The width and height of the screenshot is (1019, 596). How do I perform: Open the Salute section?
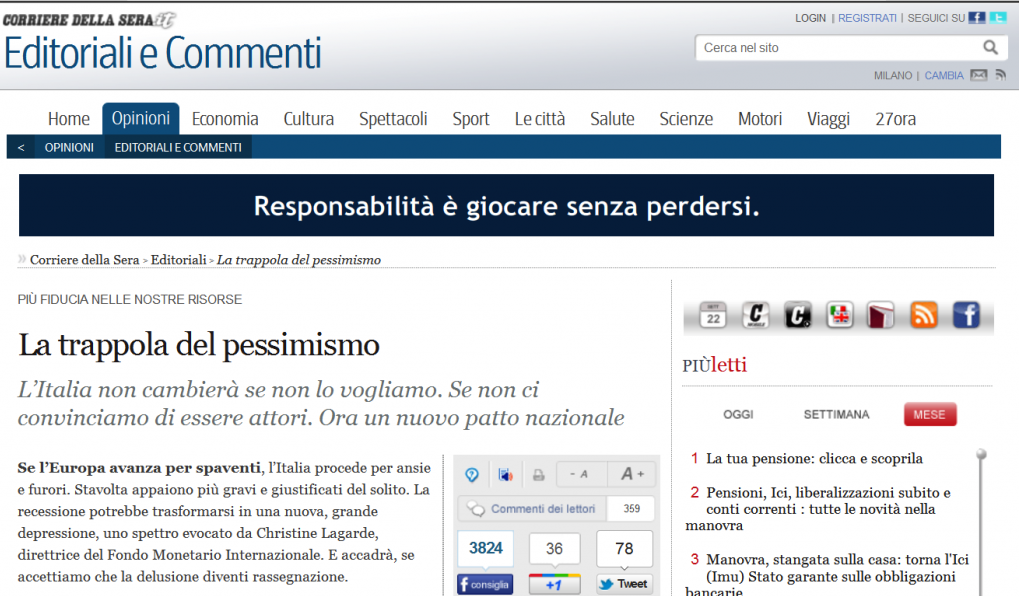[612, 119]
